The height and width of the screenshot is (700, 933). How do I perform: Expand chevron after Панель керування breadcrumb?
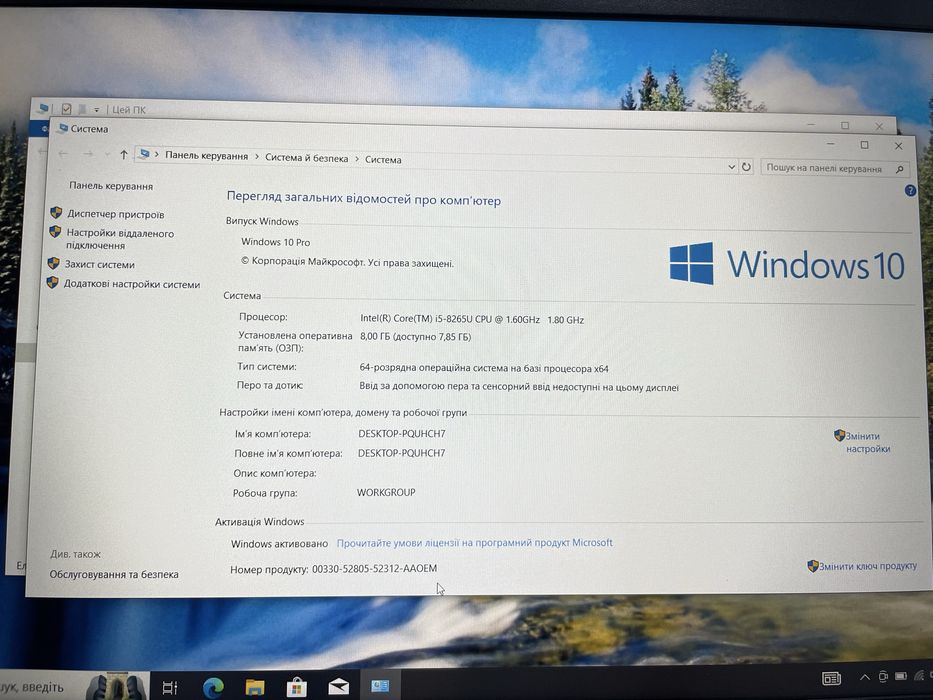pyautogui.click(x=257, y=157)
